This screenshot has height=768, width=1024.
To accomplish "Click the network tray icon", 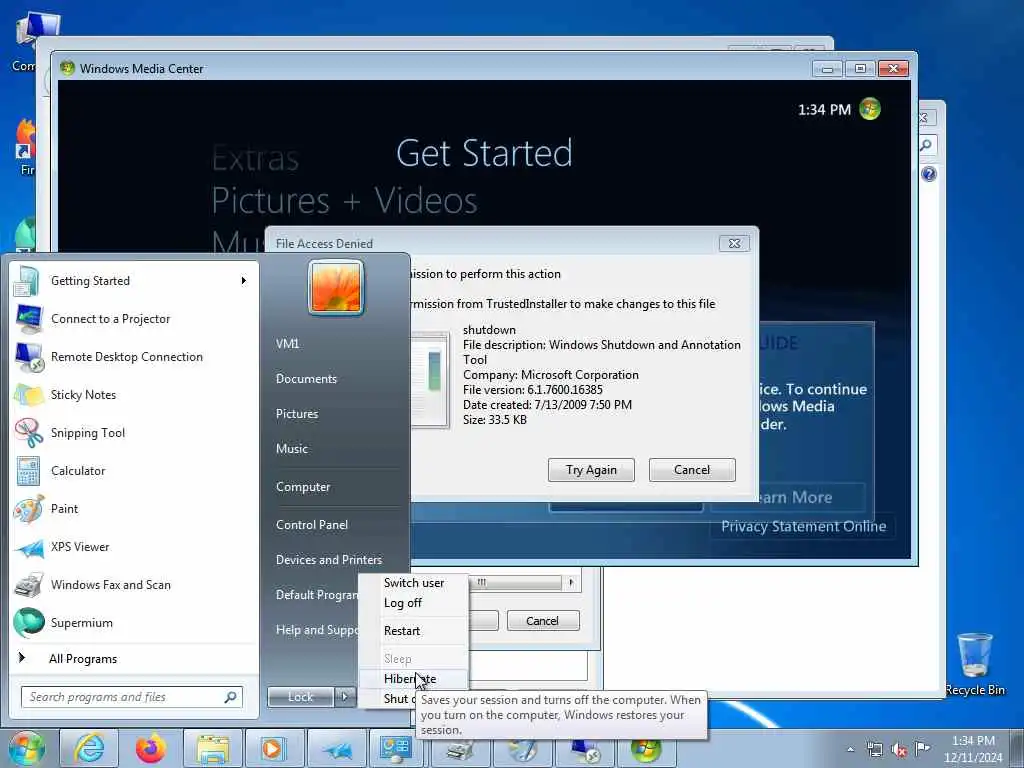I will click(x=874, y=750).
